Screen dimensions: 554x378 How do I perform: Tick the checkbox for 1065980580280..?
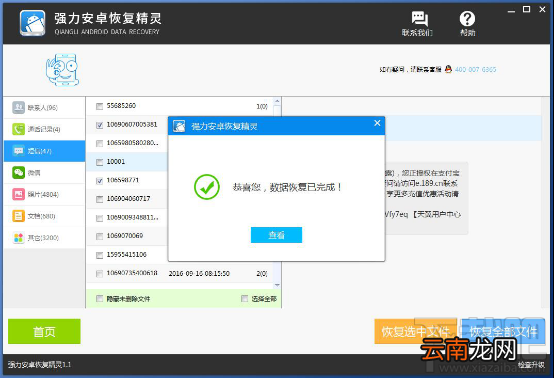[x=100, y=143]
